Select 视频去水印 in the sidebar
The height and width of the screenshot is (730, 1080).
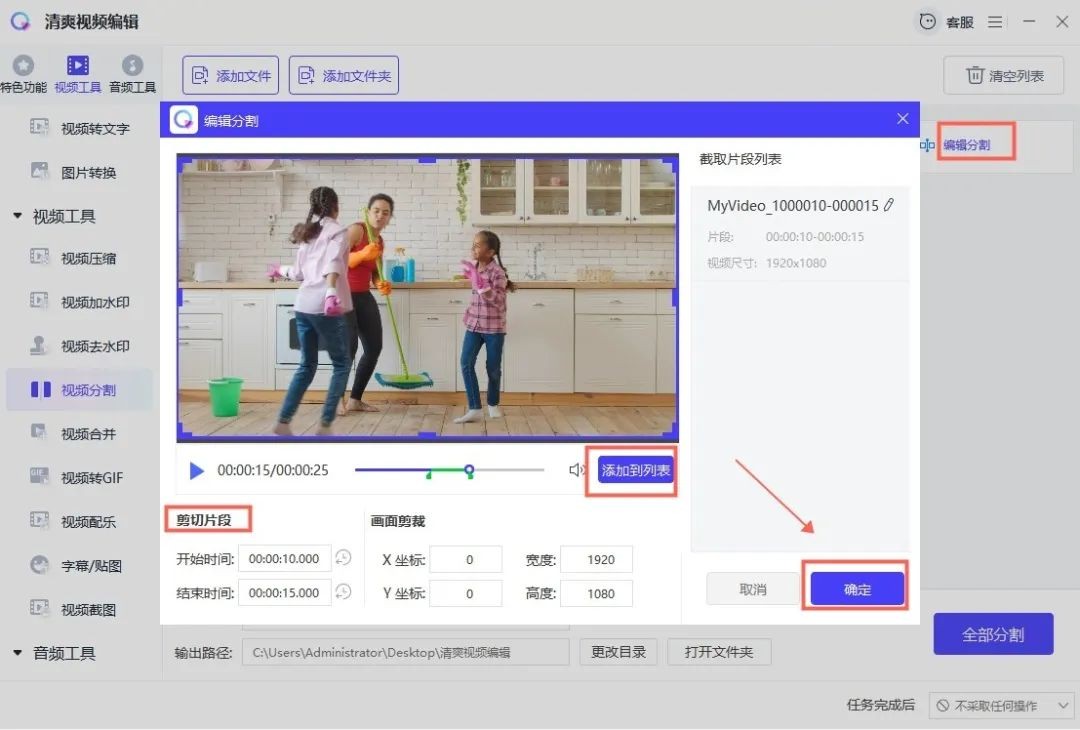(x=95, y=346)
